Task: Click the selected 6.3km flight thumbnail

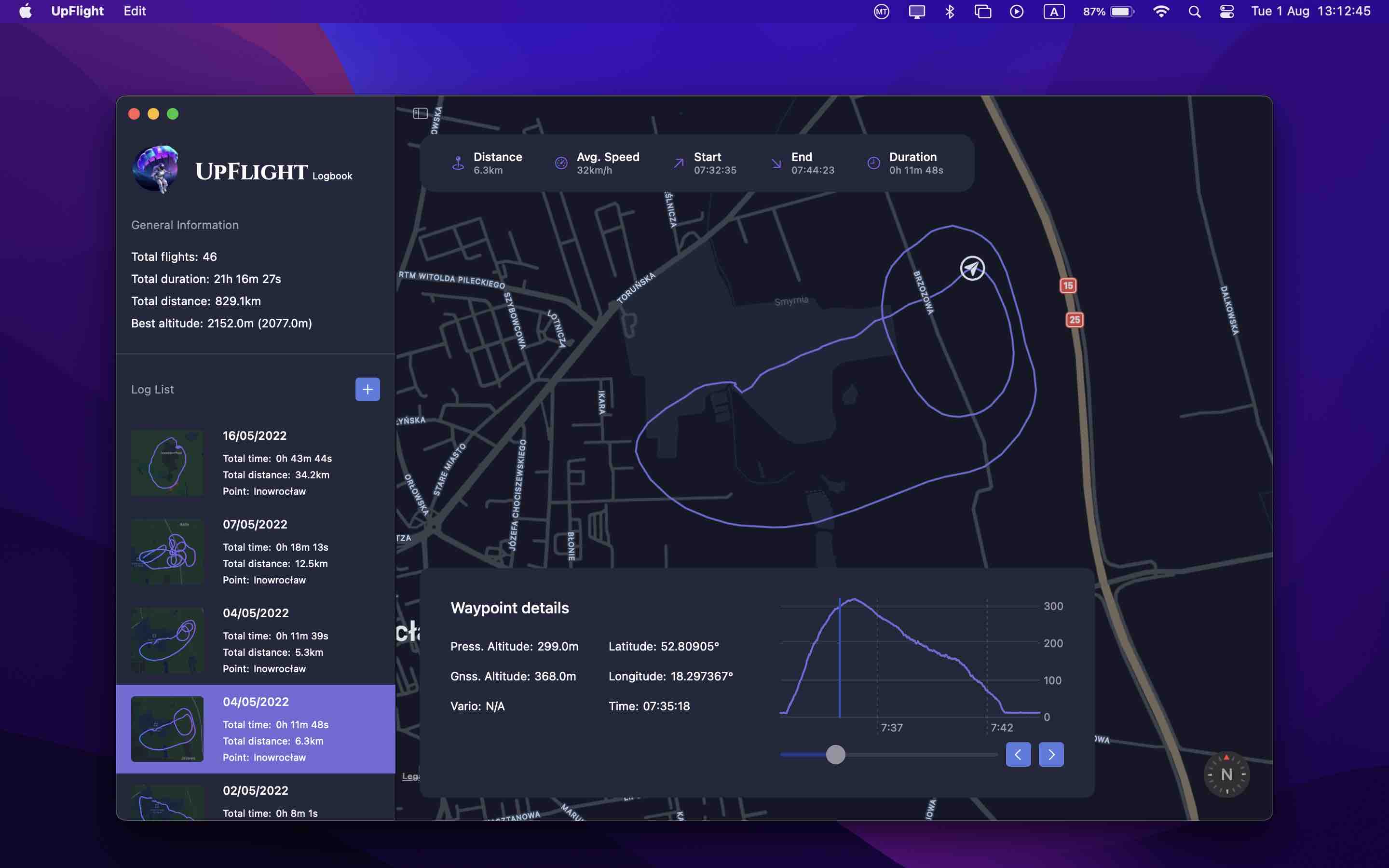Action: click(x=167, y=729)
